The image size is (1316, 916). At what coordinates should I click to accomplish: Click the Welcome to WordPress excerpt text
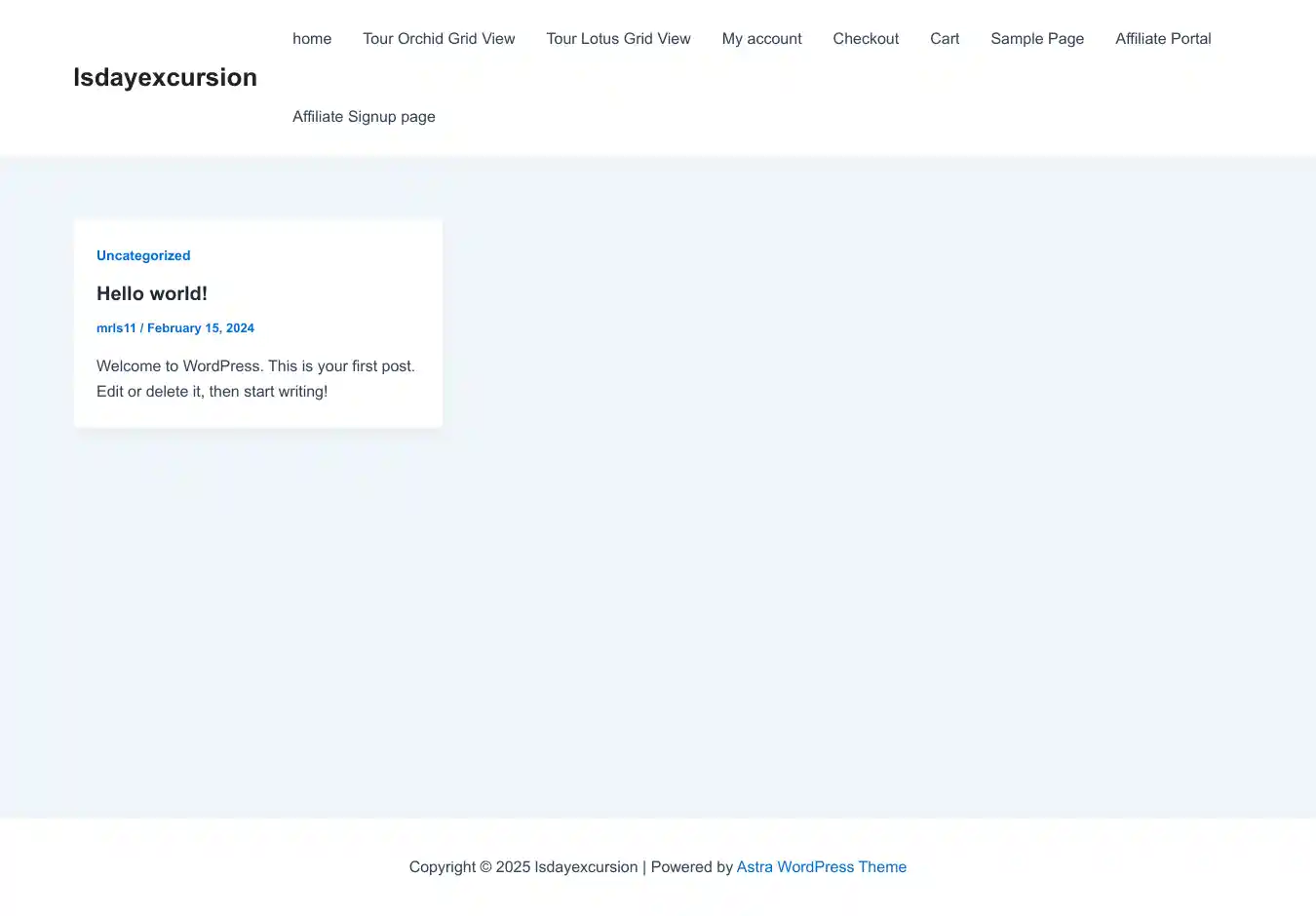pos(255,366)
